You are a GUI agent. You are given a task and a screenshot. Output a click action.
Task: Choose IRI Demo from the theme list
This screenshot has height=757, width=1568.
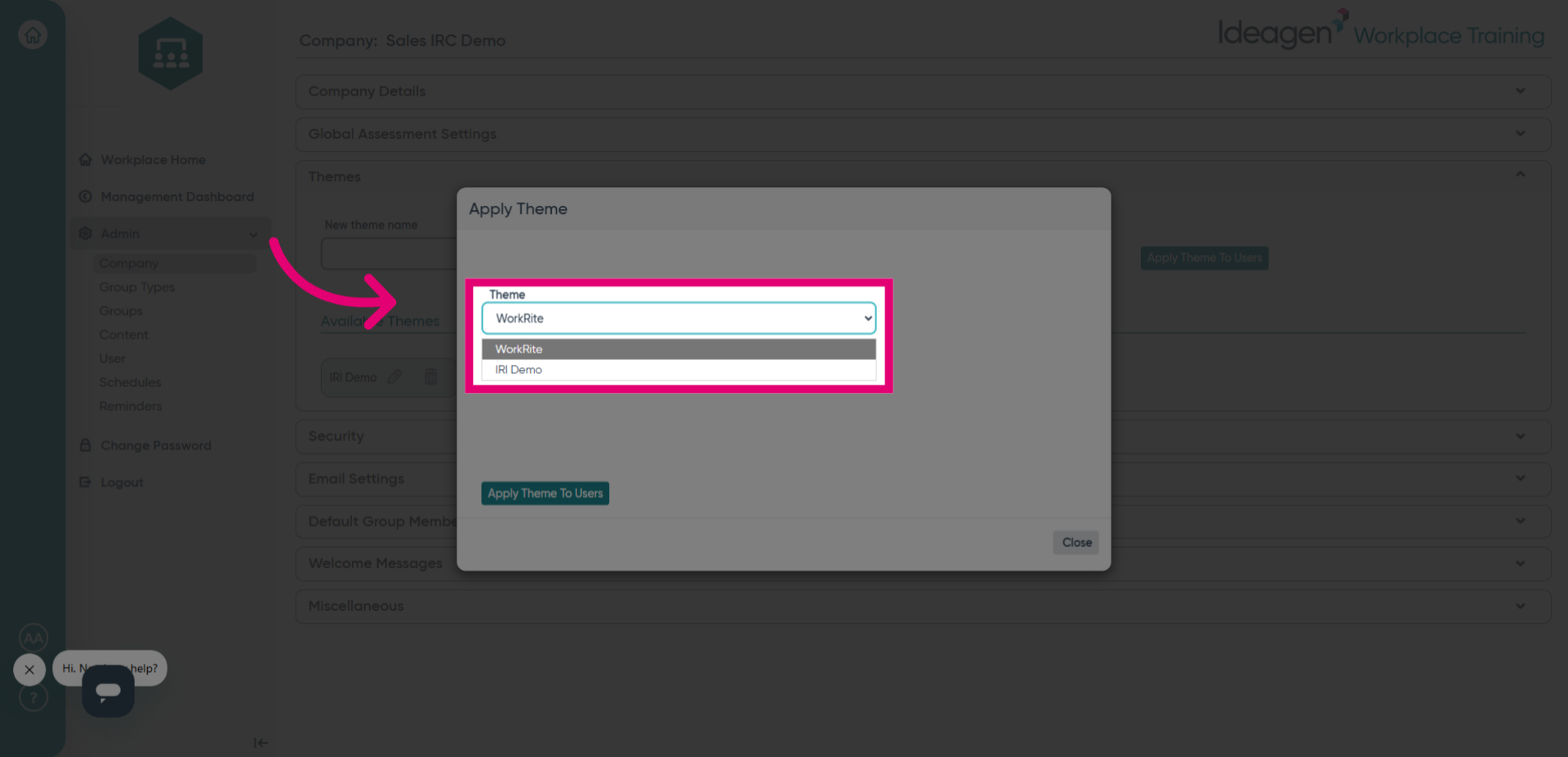pos(679,370)
